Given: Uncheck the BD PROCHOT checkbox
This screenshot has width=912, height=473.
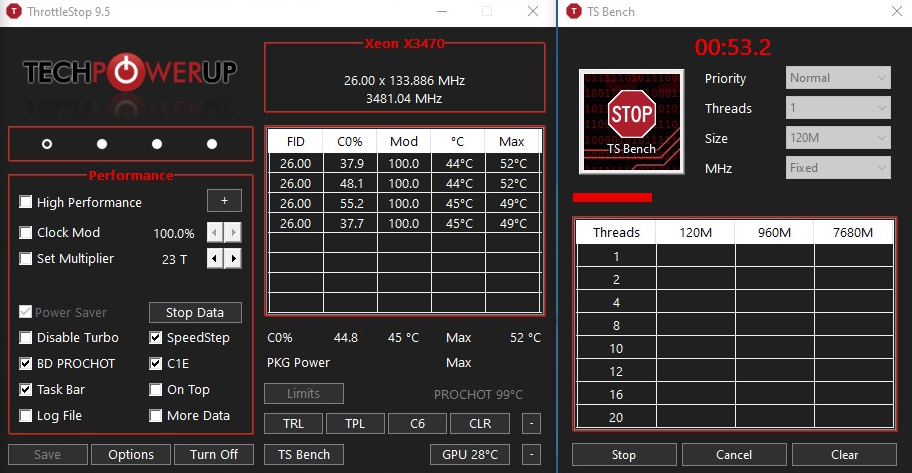Looking at the screenshot, I should 26,364.
